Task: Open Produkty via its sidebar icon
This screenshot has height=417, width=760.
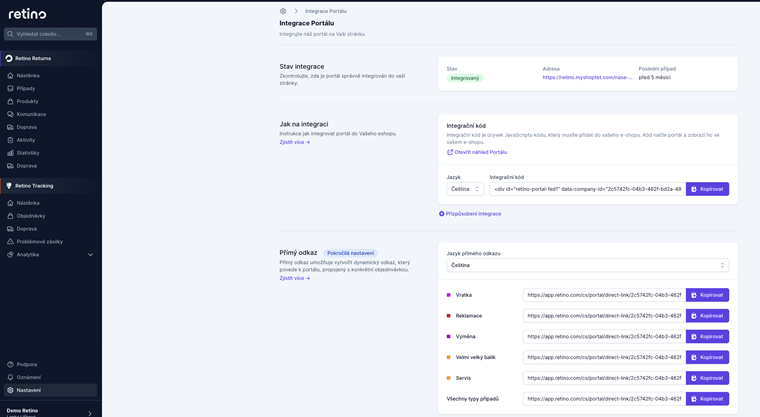Action: point(10,101)
